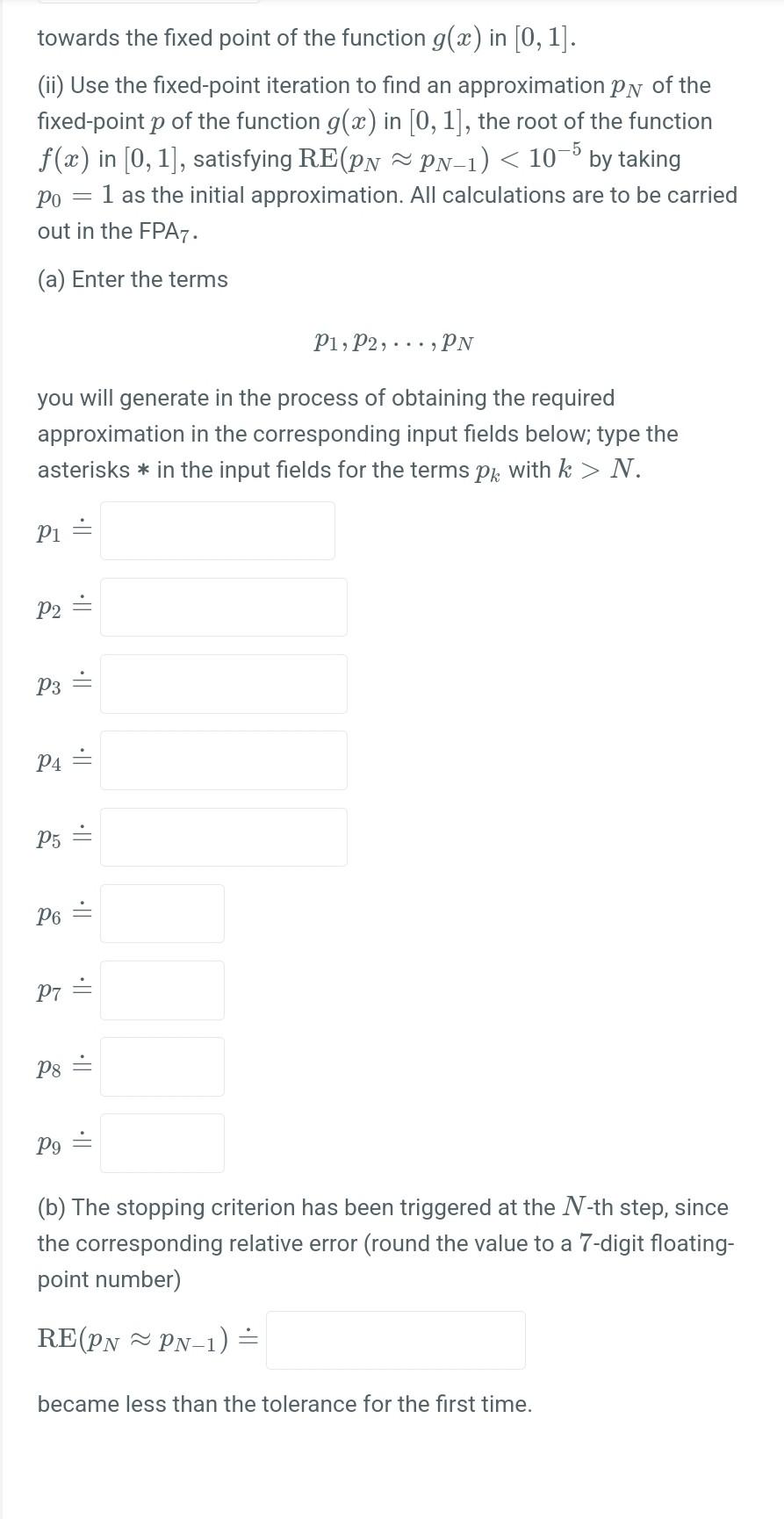784x1519 pixels.
Task: Click the p1 answer input field
Action: coord(217,530)
